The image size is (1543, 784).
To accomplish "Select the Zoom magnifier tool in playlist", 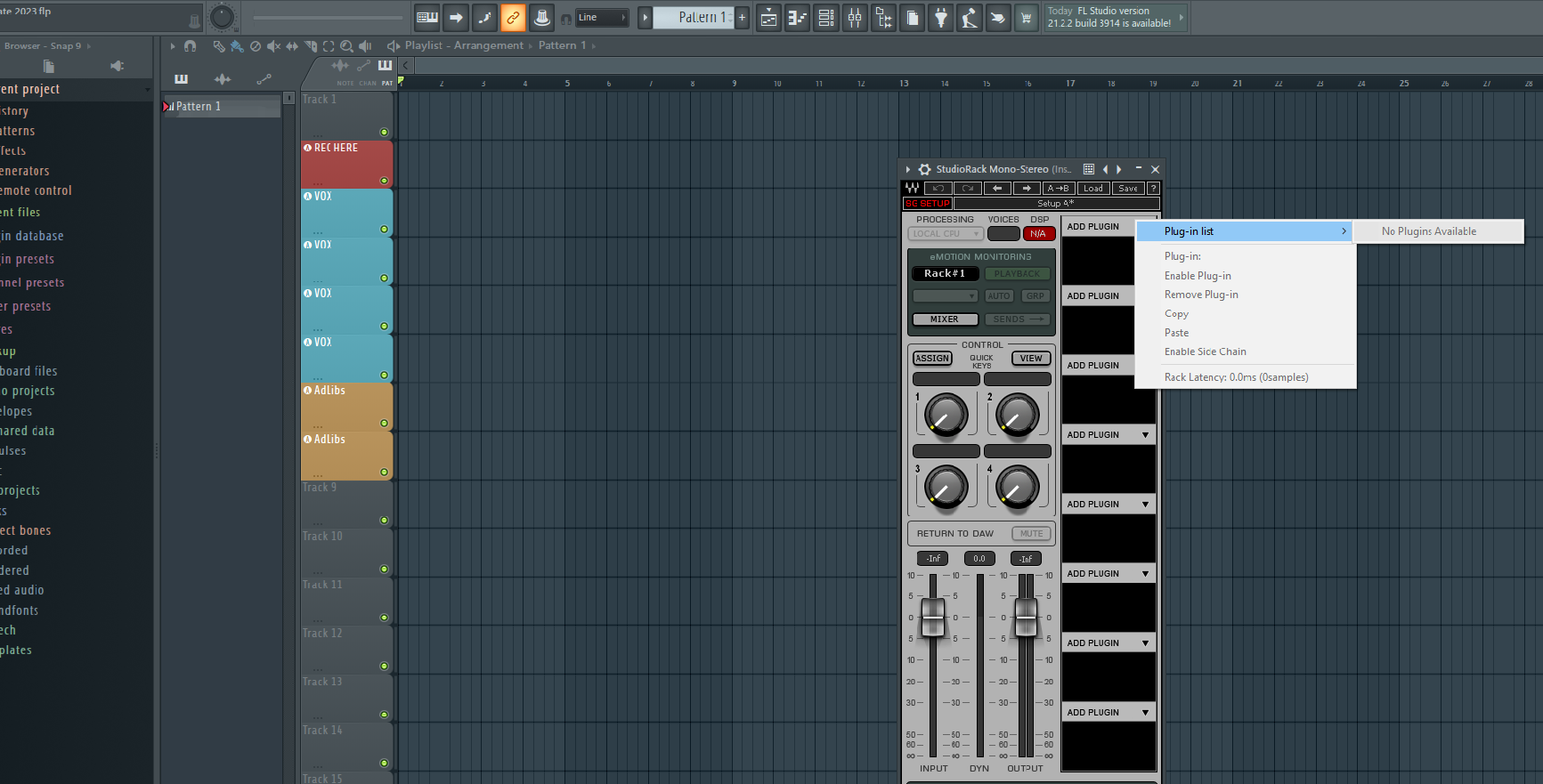I will [346, 45].
